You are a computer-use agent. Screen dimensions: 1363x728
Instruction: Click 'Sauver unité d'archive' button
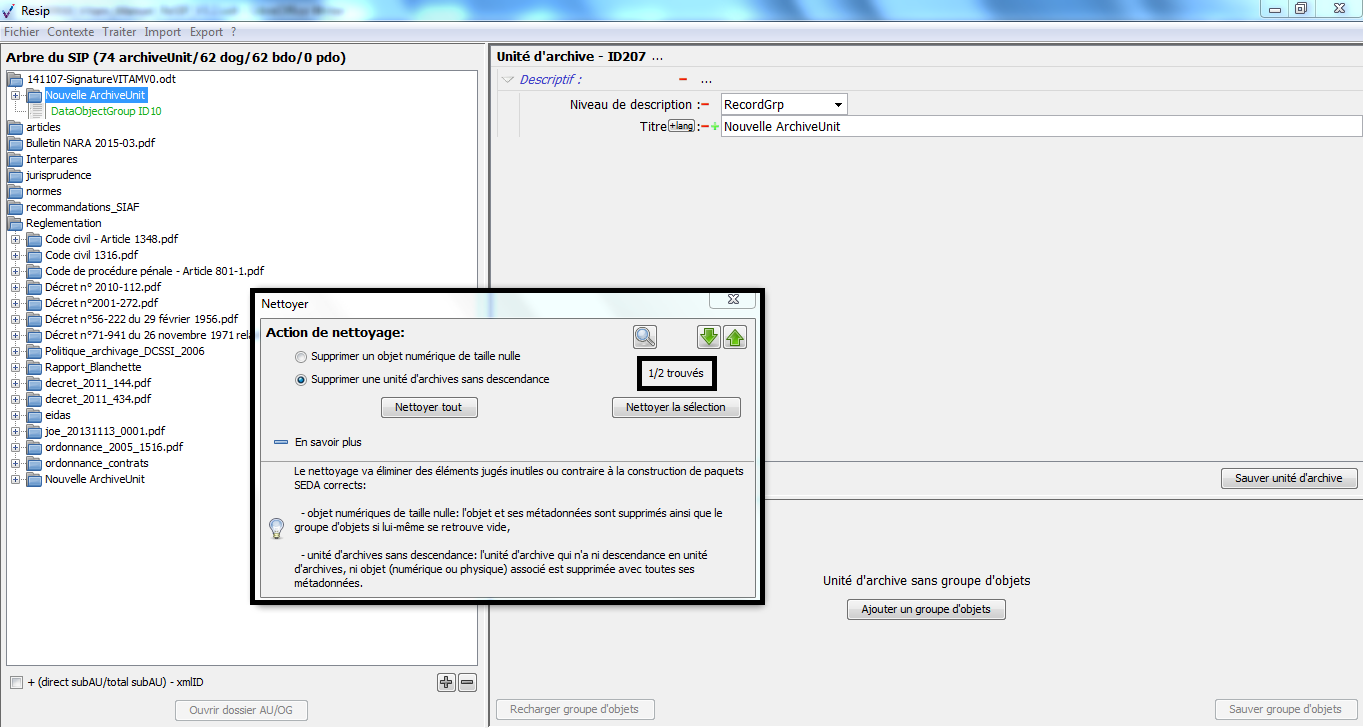pos(1288,478)
